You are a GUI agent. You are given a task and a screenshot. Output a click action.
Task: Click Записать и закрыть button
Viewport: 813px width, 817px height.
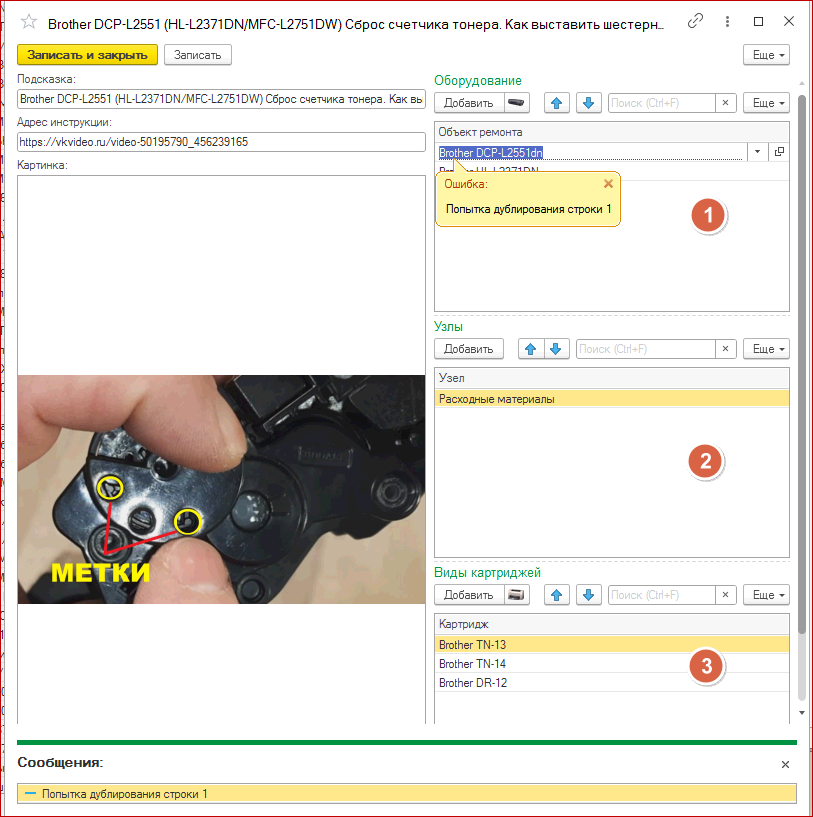tap(88, 55)
